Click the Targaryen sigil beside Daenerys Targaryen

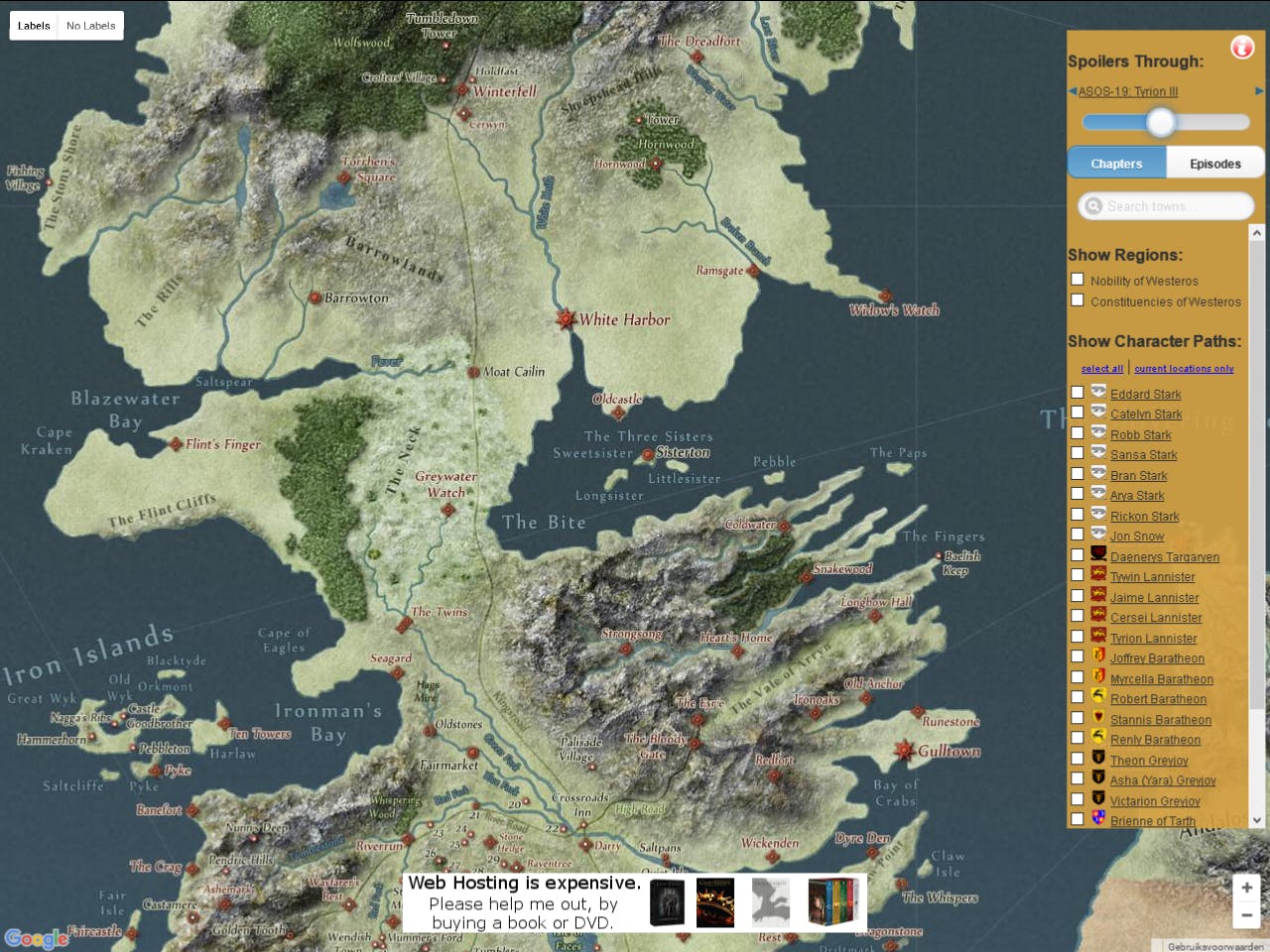[1097, 554]
